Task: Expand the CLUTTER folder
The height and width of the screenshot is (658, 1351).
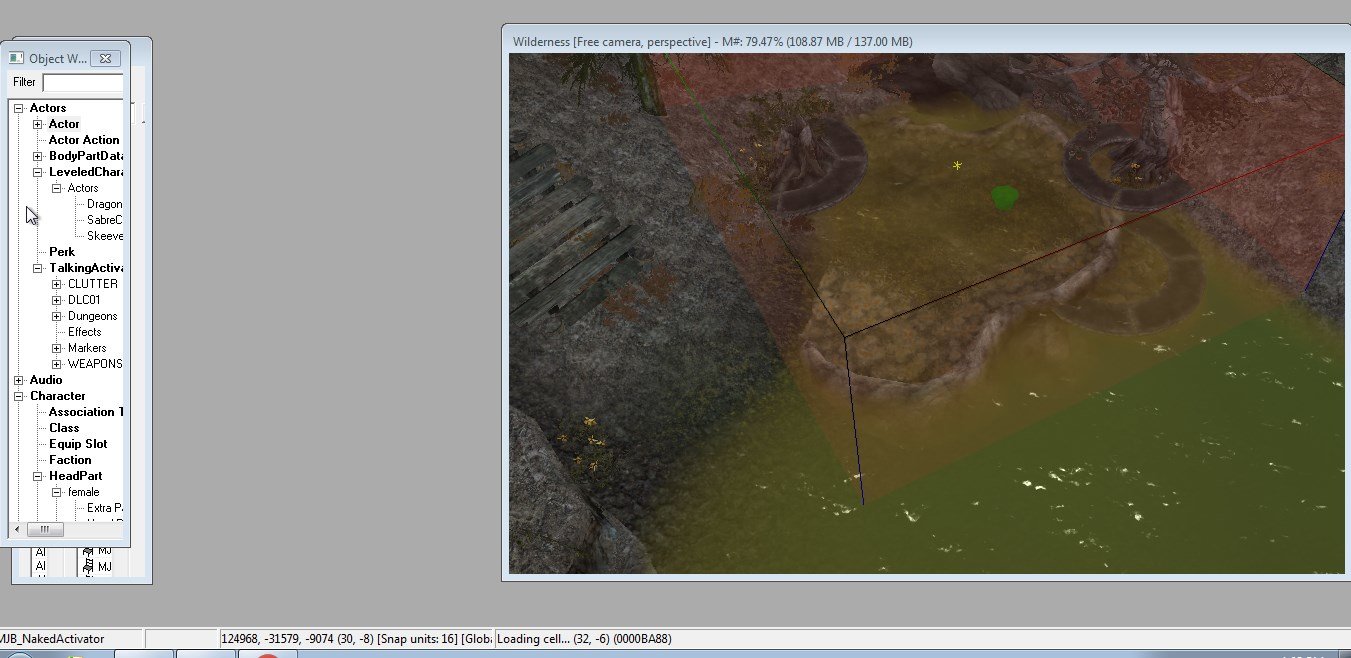Action: 57,284
